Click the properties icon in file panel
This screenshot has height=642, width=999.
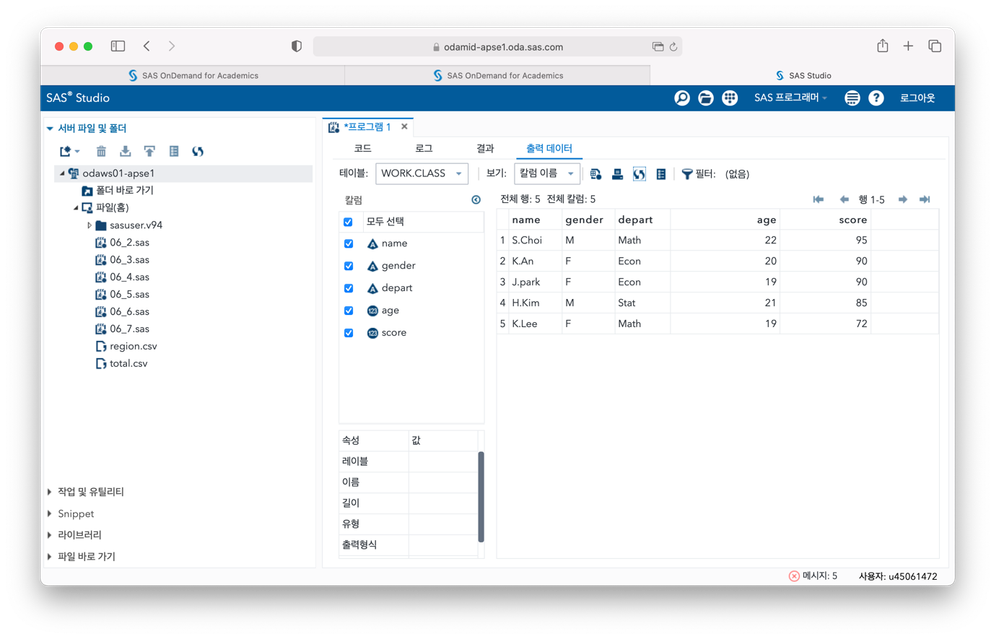point(173,152)
